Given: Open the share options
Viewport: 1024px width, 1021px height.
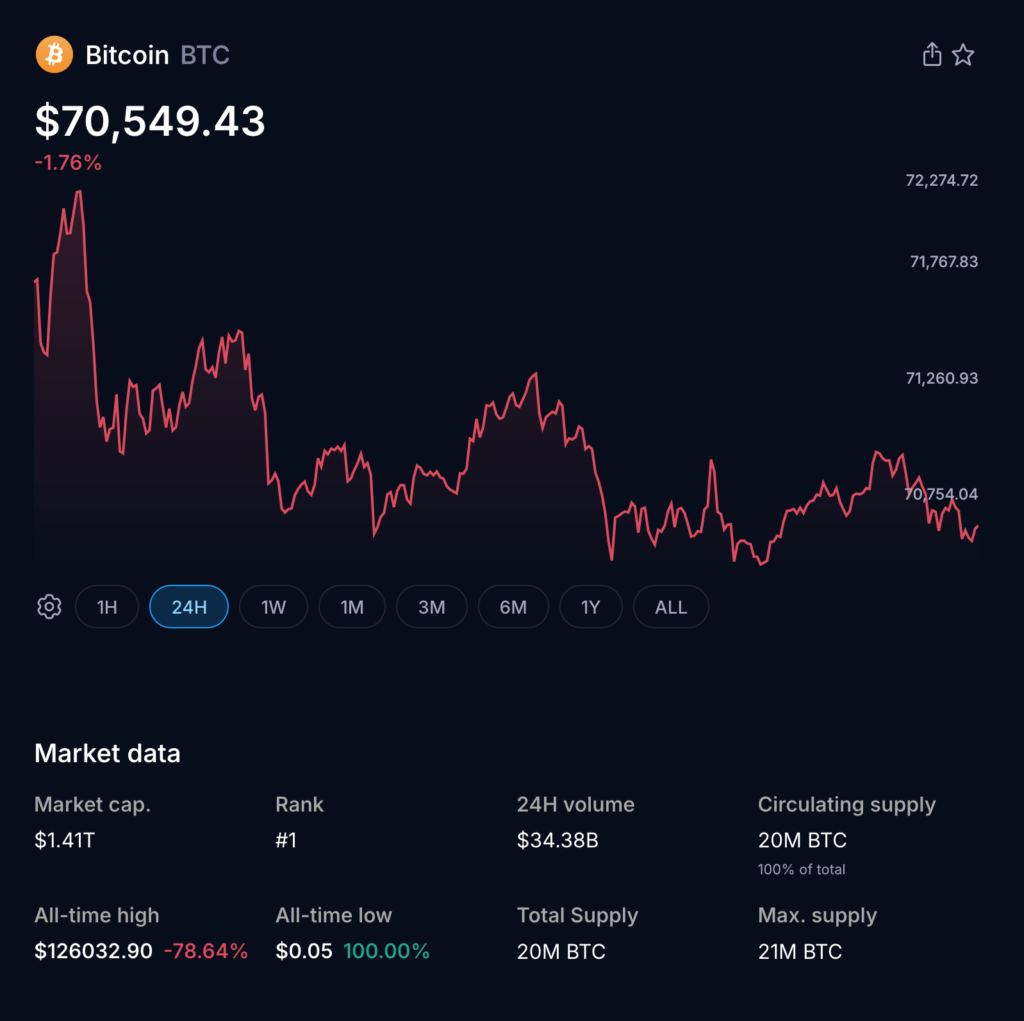Looking at the screenshot, I should click(x=931, y=54).
